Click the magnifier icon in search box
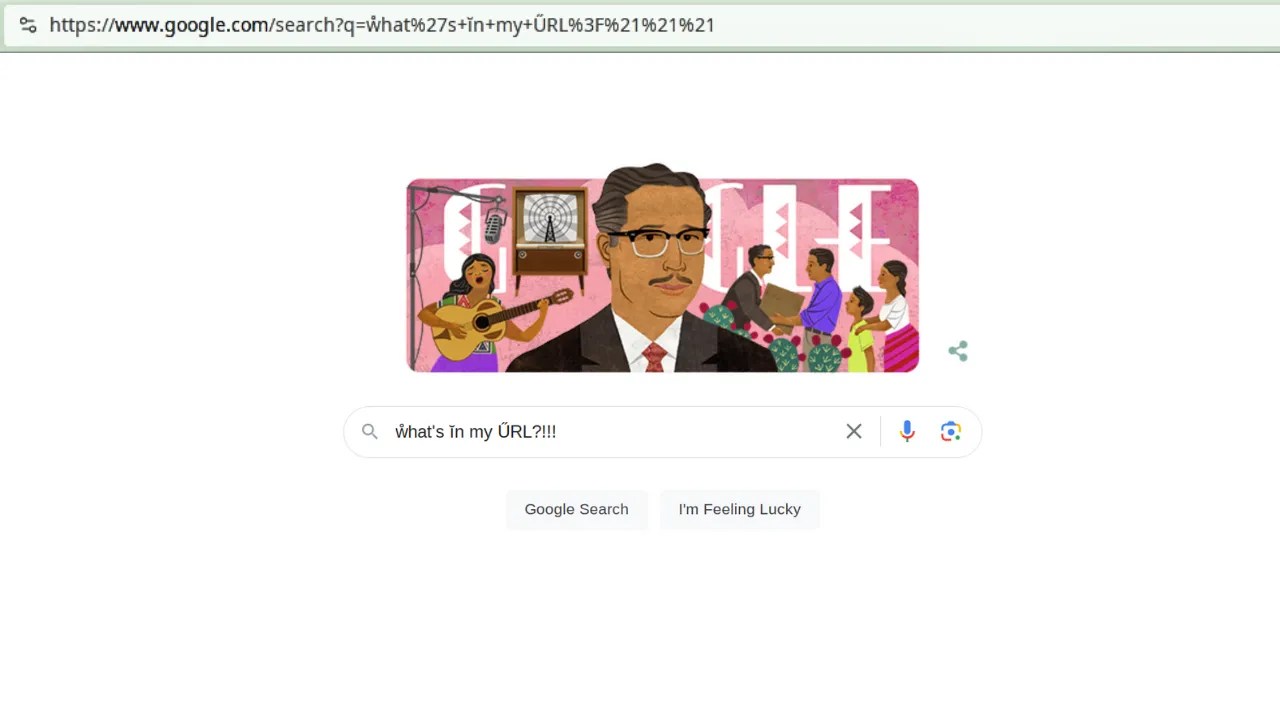The height and width of the screenshot is (720, 1280). tap(370, 432)
